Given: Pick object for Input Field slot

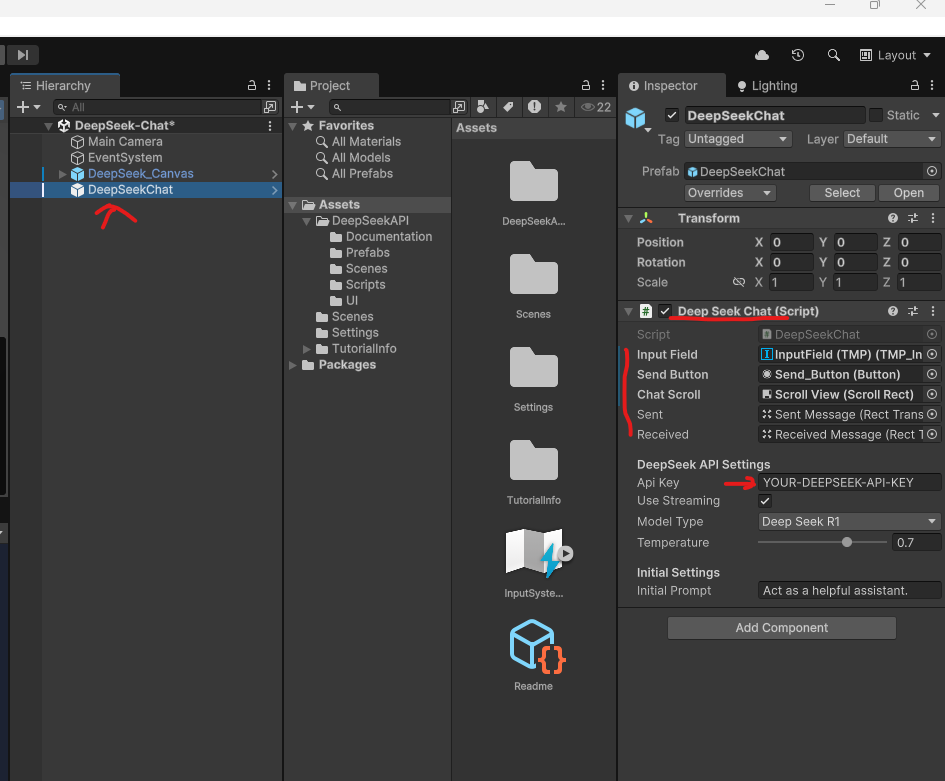Looking at the screenshot, I should tap(932, 355).
